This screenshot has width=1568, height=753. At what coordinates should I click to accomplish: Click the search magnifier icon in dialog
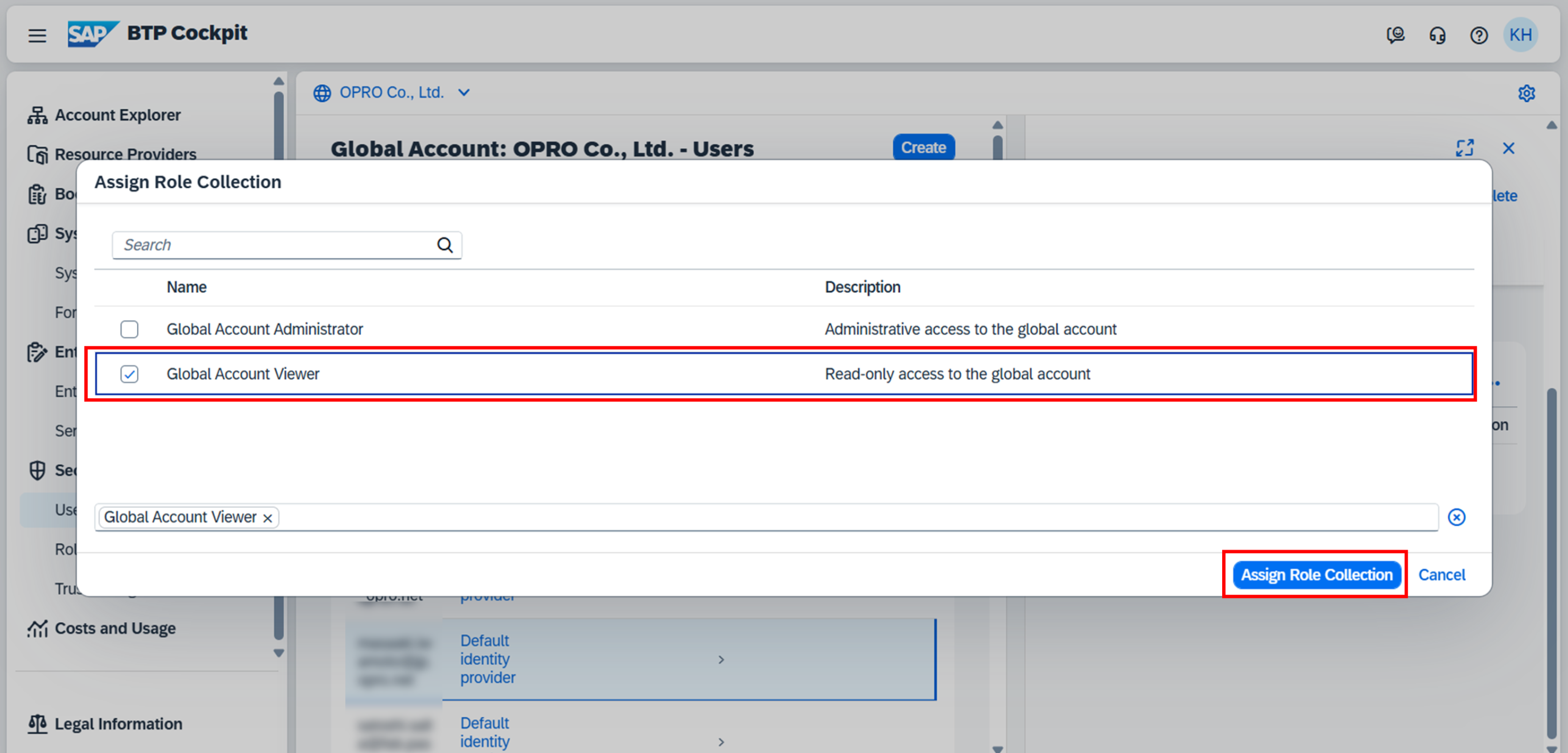click(445, 245)
